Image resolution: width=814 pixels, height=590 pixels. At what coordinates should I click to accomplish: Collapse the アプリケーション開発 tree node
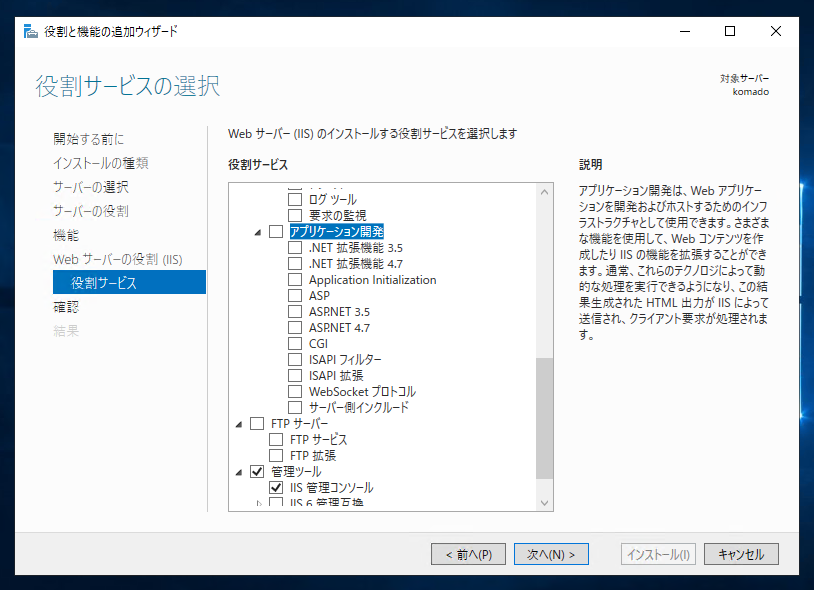(x=257, y=232)
